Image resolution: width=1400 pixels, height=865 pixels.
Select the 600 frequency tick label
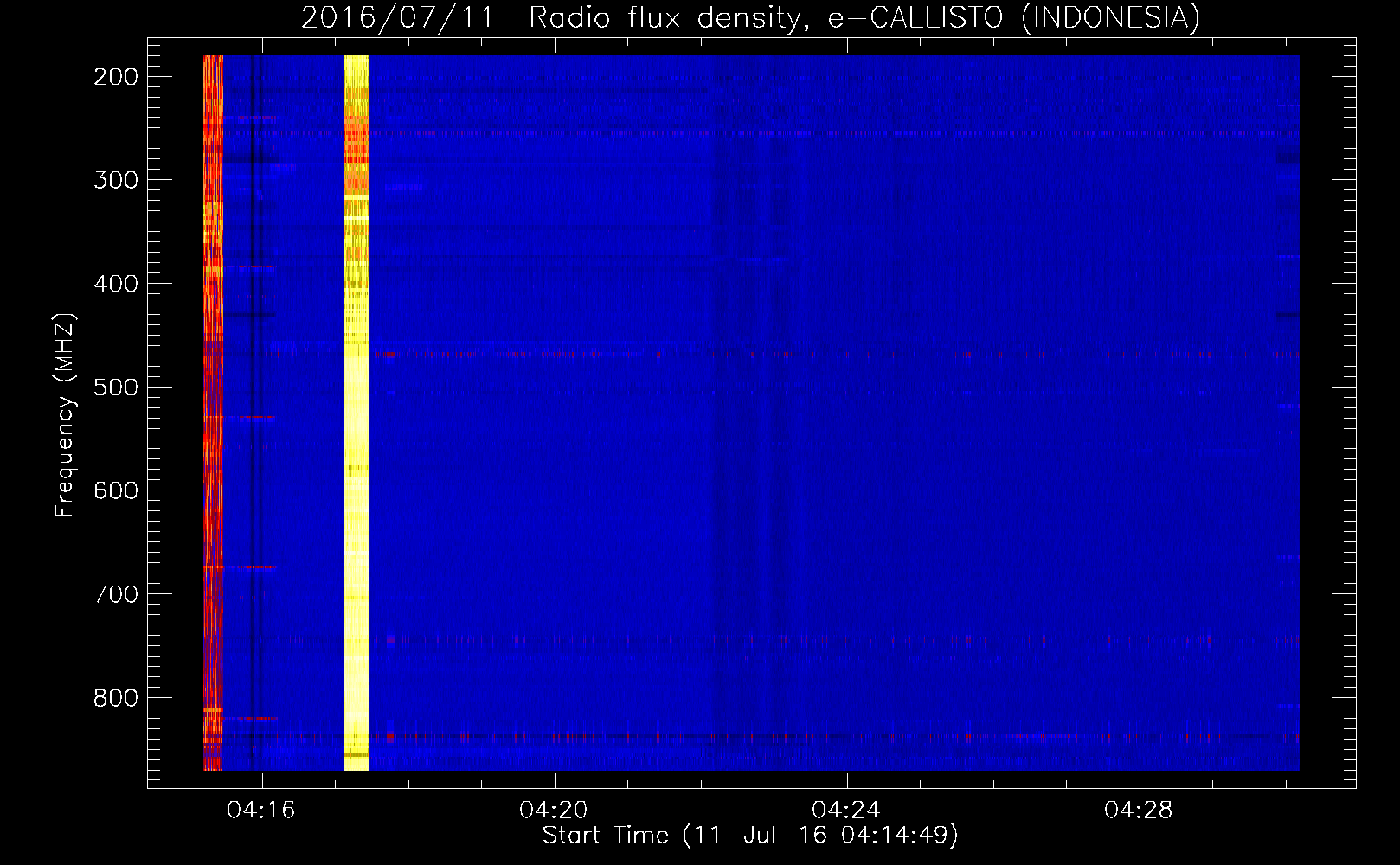[x=116, y=490]
